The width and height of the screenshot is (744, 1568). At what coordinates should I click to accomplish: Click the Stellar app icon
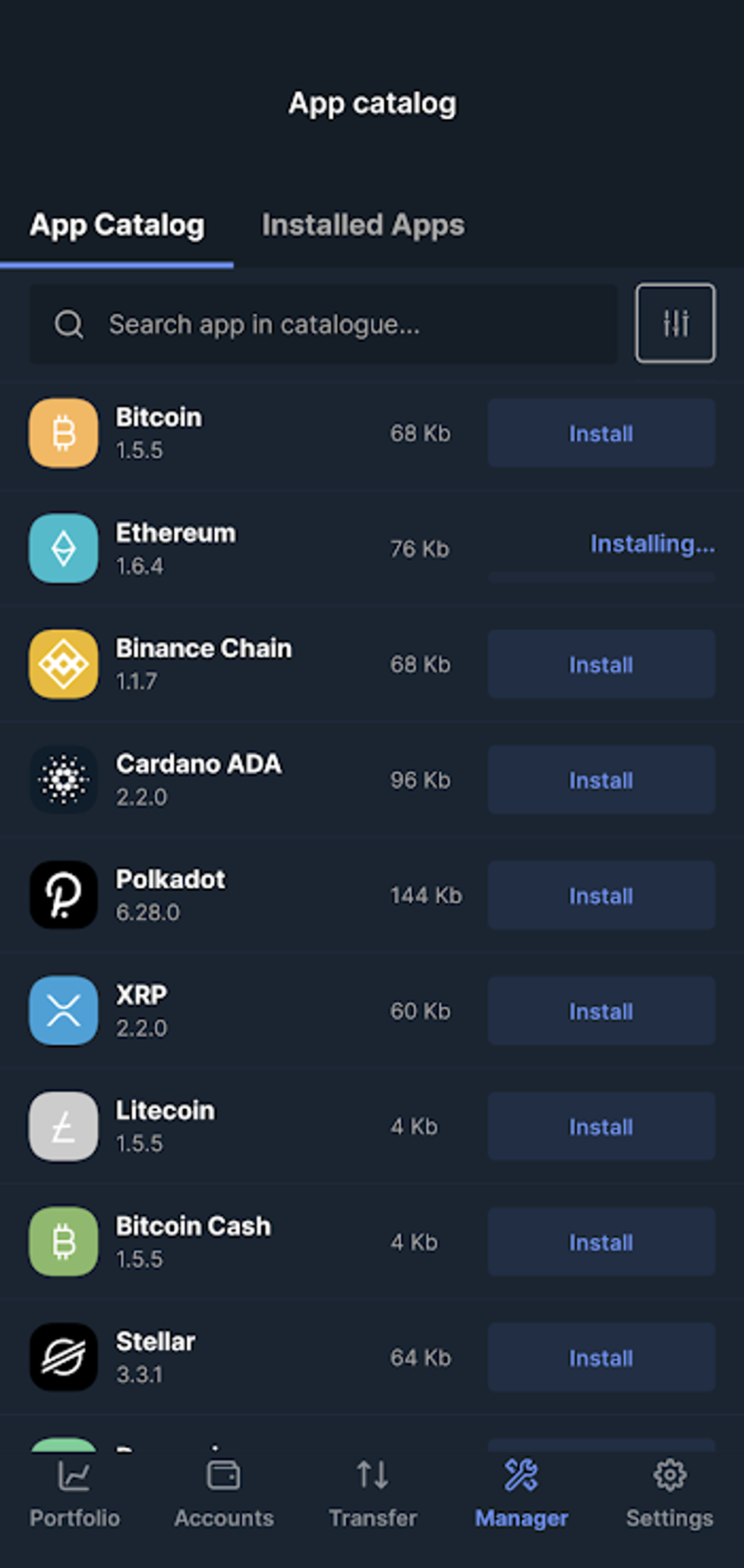(x=64, y=1357)
